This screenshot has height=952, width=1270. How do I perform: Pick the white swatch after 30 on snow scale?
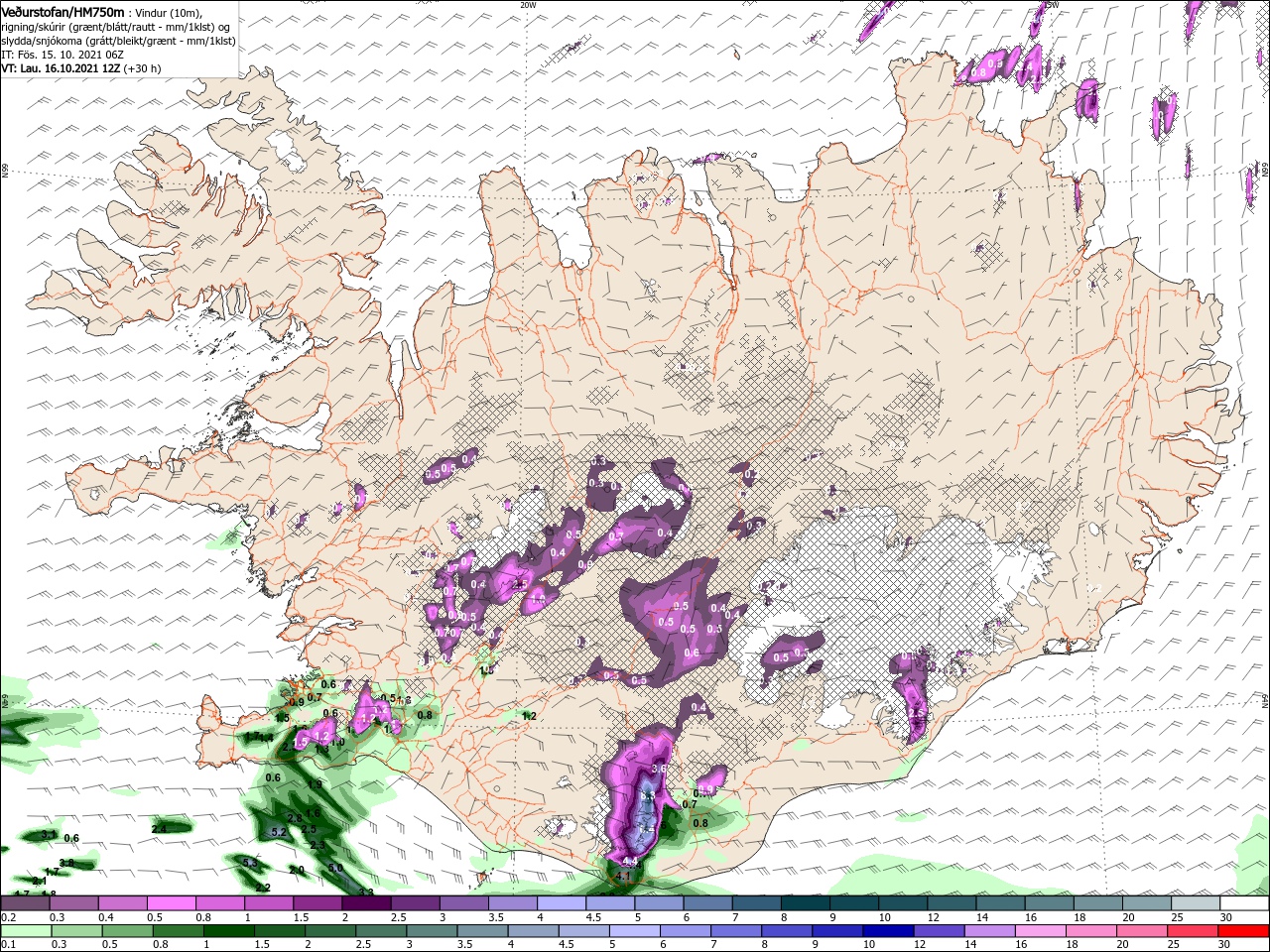tap(1244, 903)
